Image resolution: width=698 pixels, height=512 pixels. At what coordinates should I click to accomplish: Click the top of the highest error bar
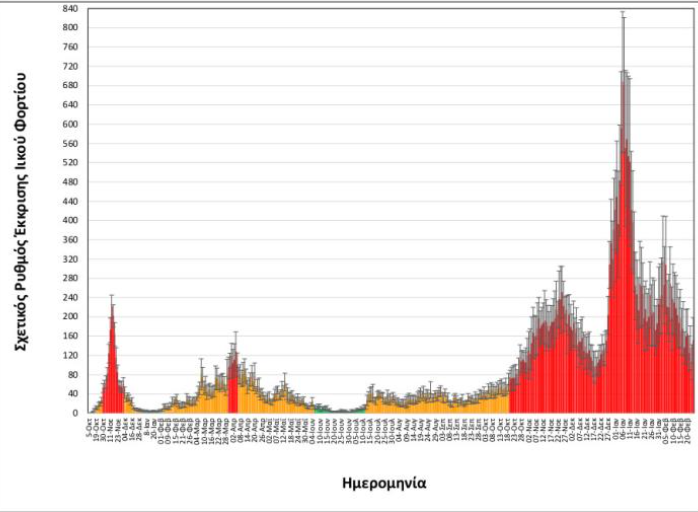(x=623, y=13)
